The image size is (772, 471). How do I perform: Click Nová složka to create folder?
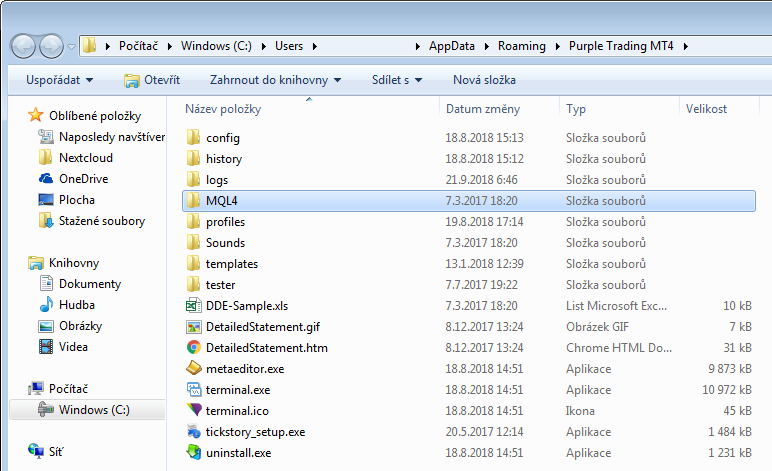[484, 80]
